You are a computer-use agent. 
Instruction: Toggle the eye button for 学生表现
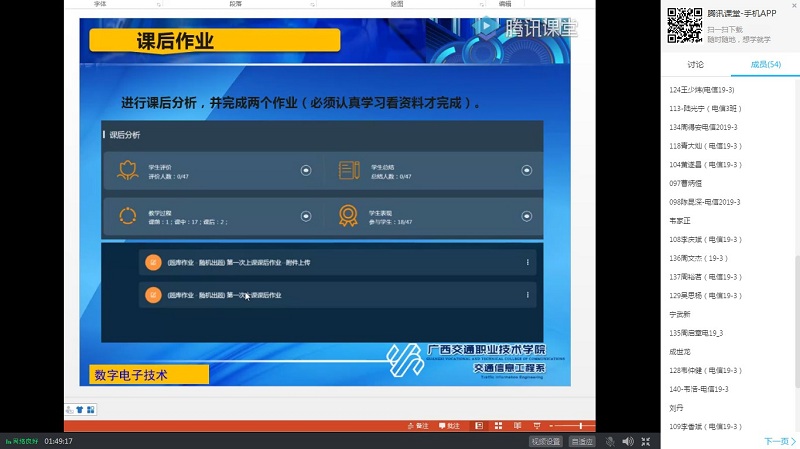pyautogui.click(x=528, y=216)
